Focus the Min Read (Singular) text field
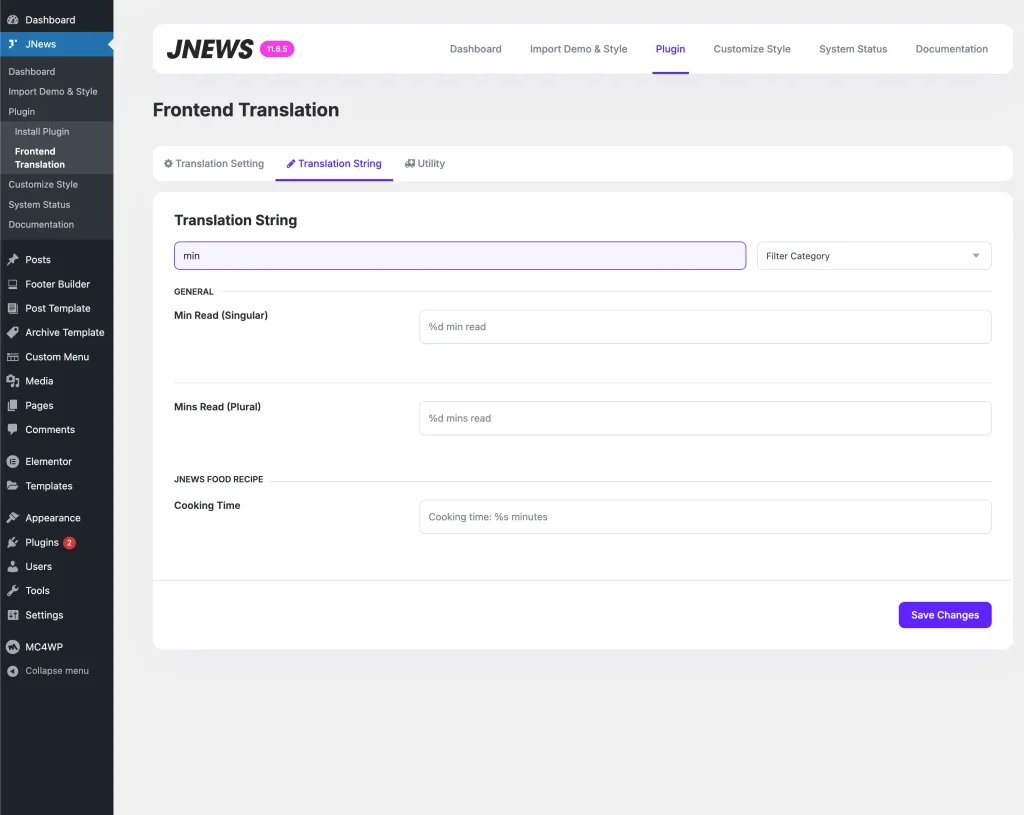The width and height of the screenshot is (1024, 815). [x=704, y=327]
